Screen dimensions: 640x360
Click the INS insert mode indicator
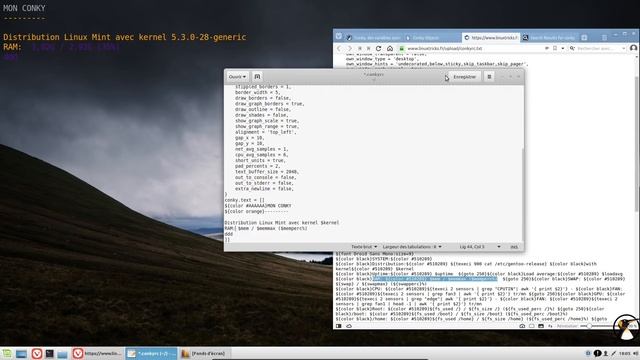click(x=514, y=247)
